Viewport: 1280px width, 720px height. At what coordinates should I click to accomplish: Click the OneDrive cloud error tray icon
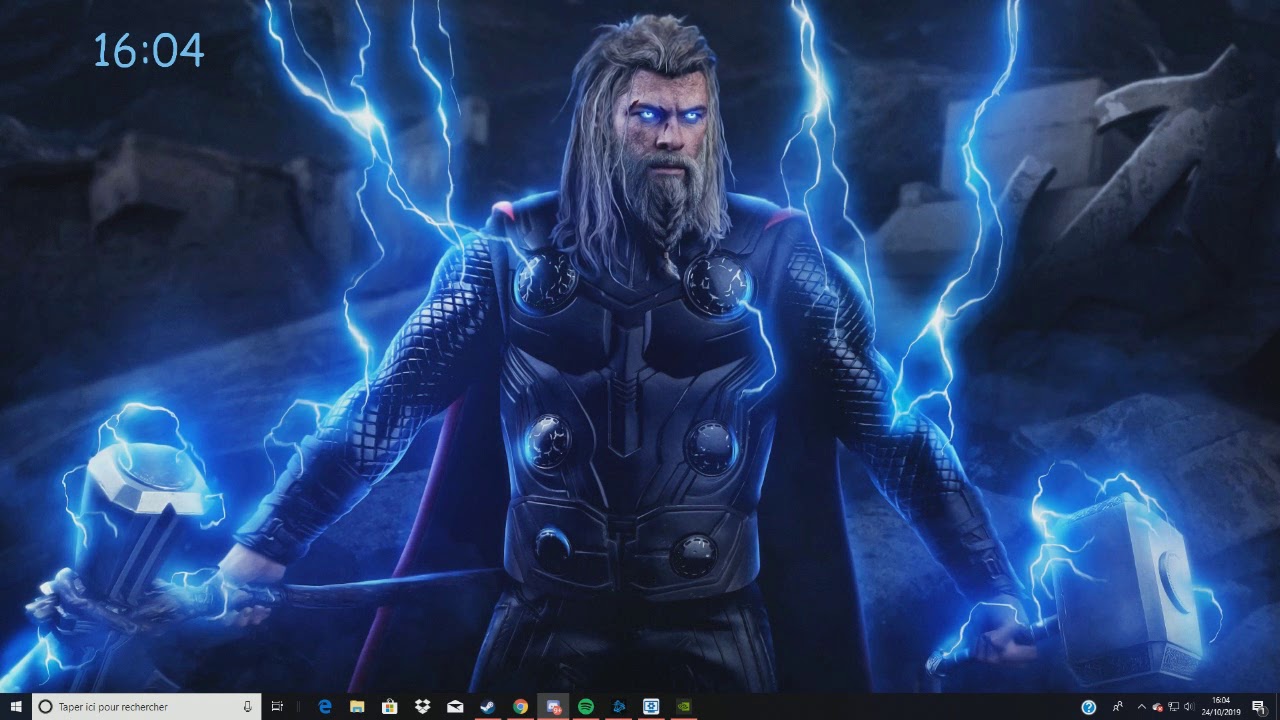(1158, 707)
